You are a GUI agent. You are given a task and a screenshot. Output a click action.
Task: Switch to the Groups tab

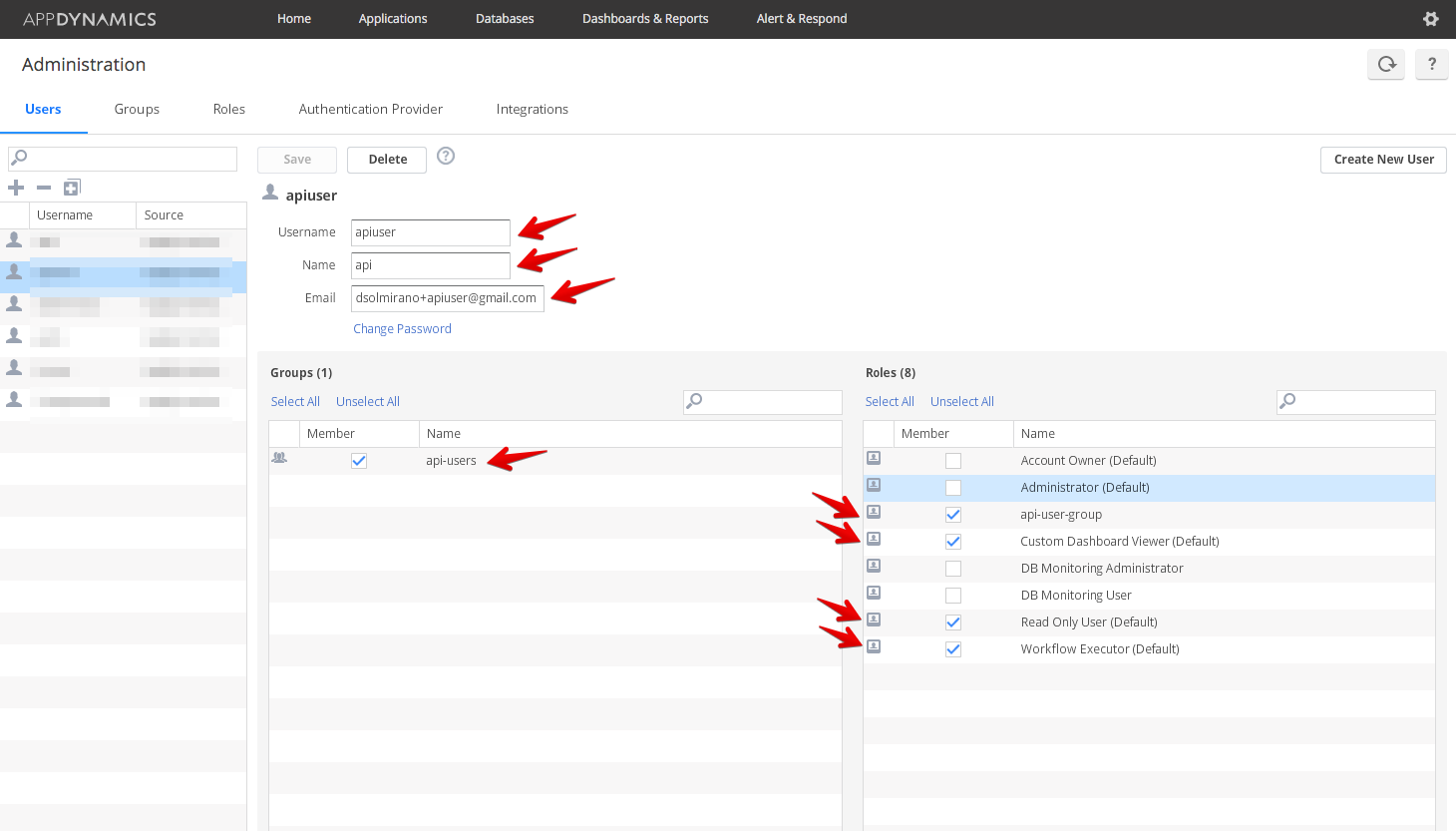coord(137,109)
